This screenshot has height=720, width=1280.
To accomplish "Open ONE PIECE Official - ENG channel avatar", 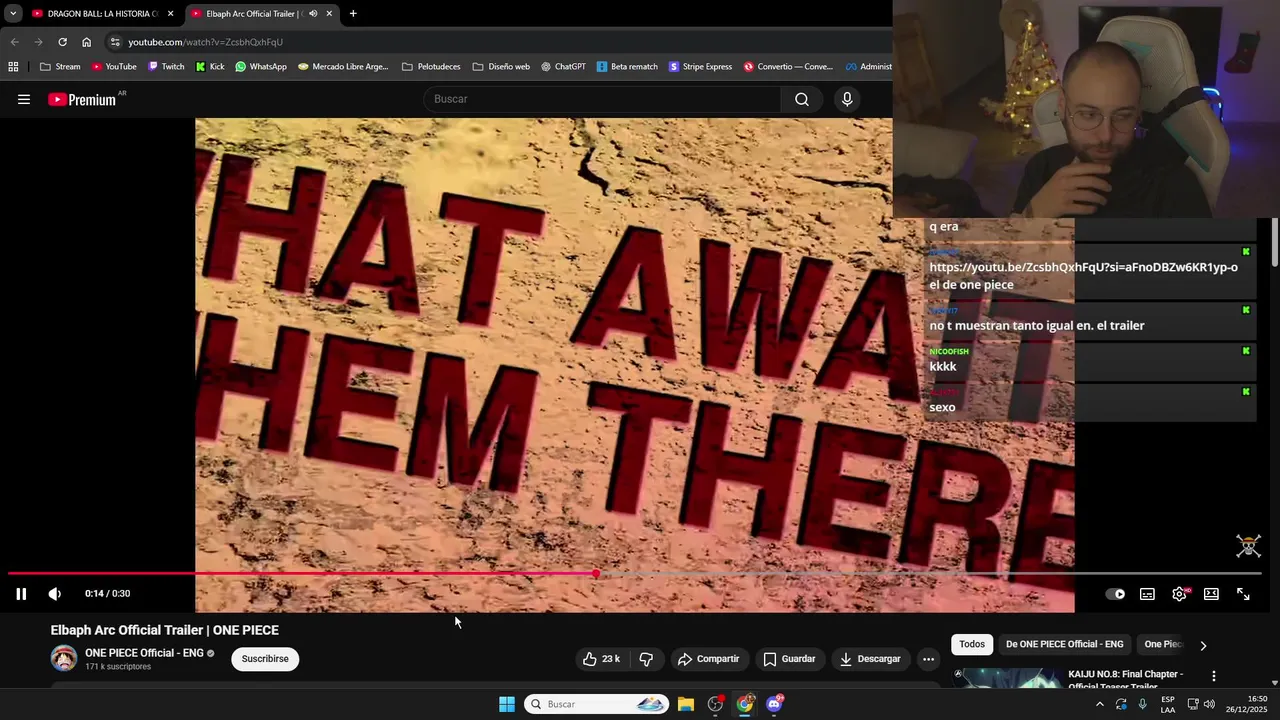I will 64,659.
